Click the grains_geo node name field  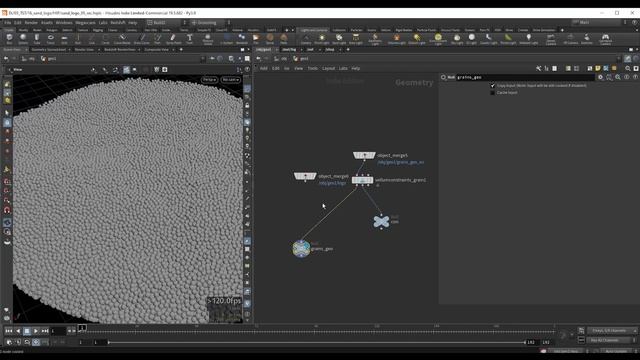tap(524, 77)
